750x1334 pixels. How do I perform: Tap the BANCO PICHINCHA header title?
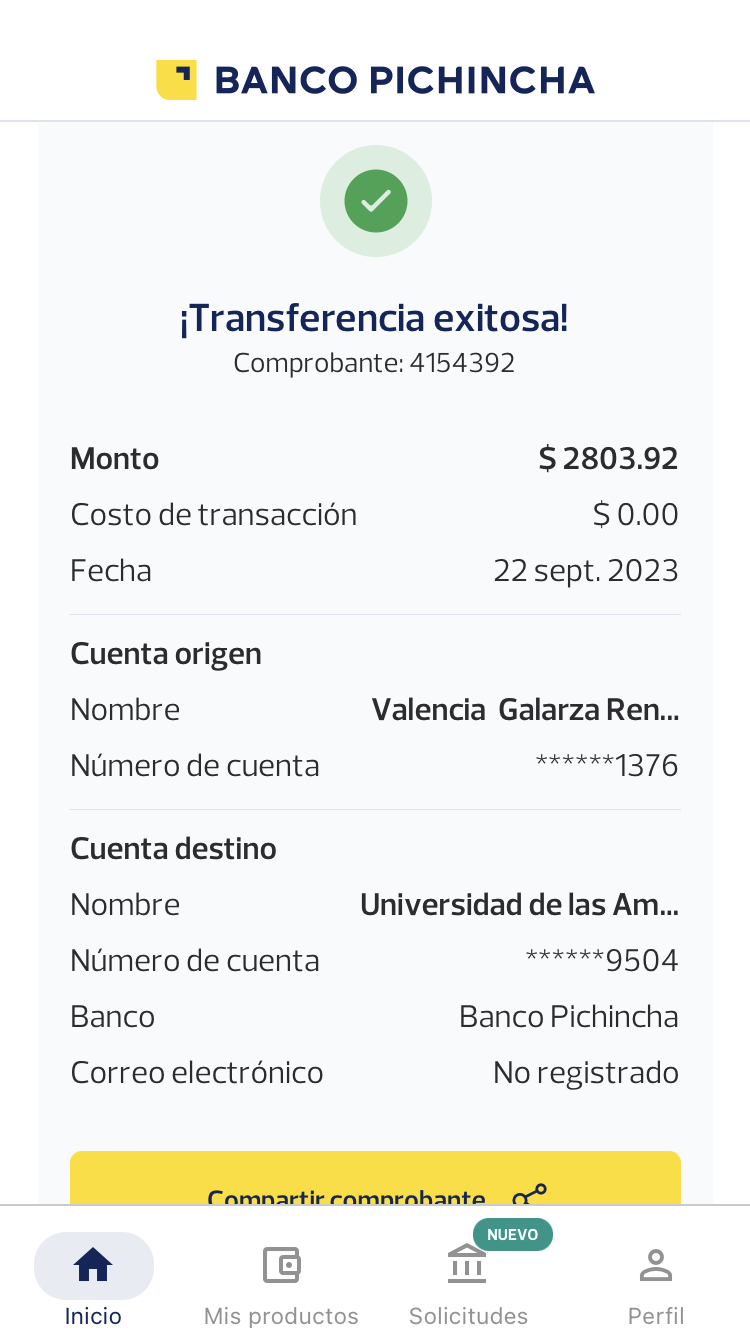(x=404, y=80)
